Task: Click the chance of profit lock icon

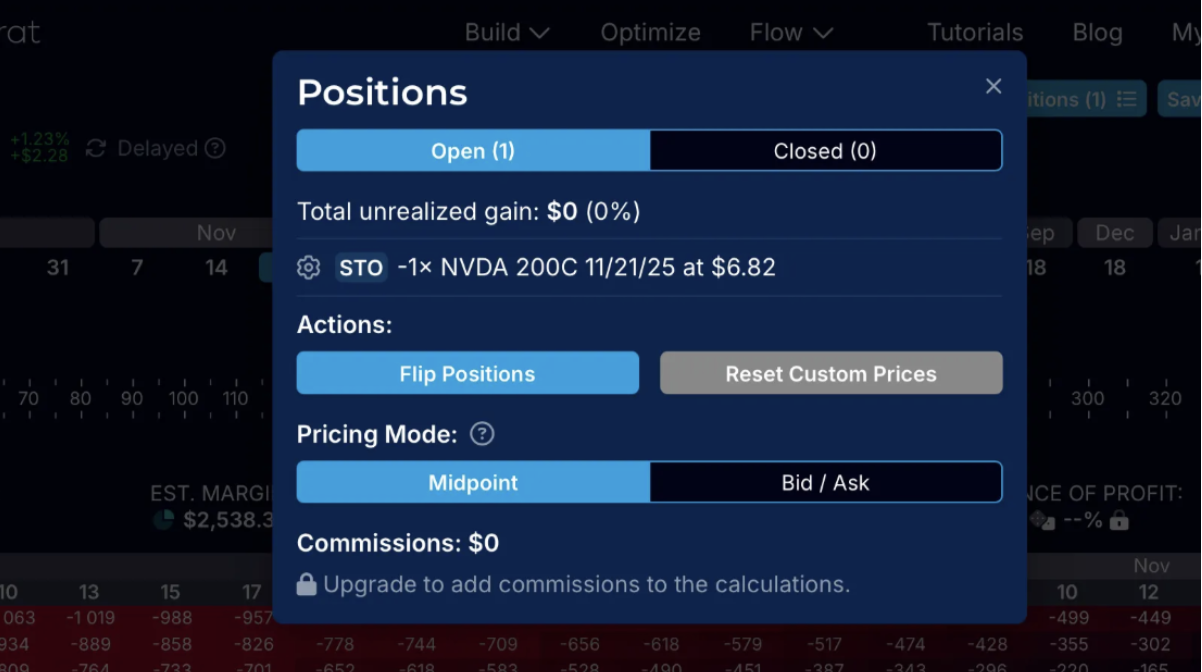Action: 1119,521
